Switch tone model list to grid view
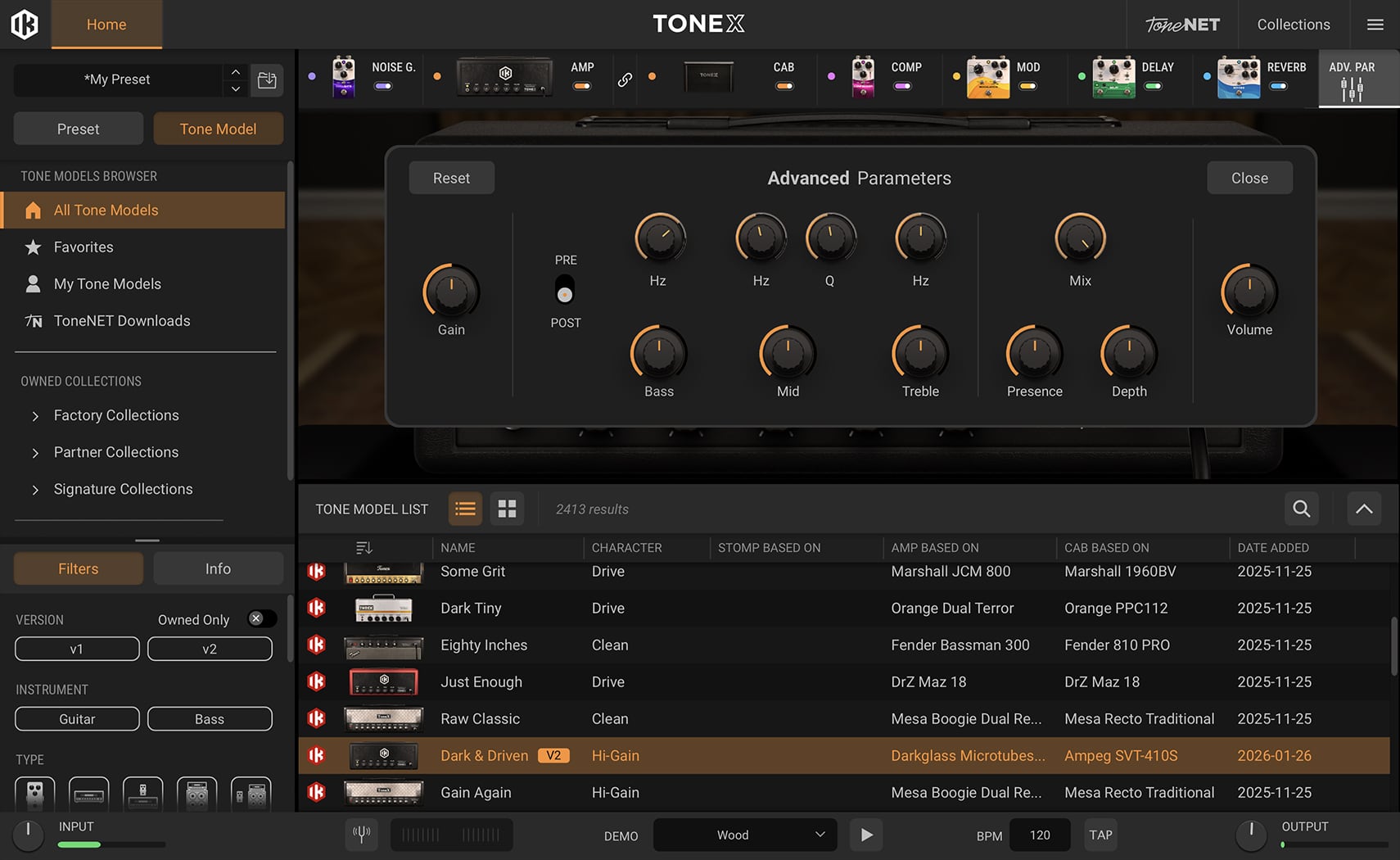The image size is (1400, 860). click(x=507, y=509)
